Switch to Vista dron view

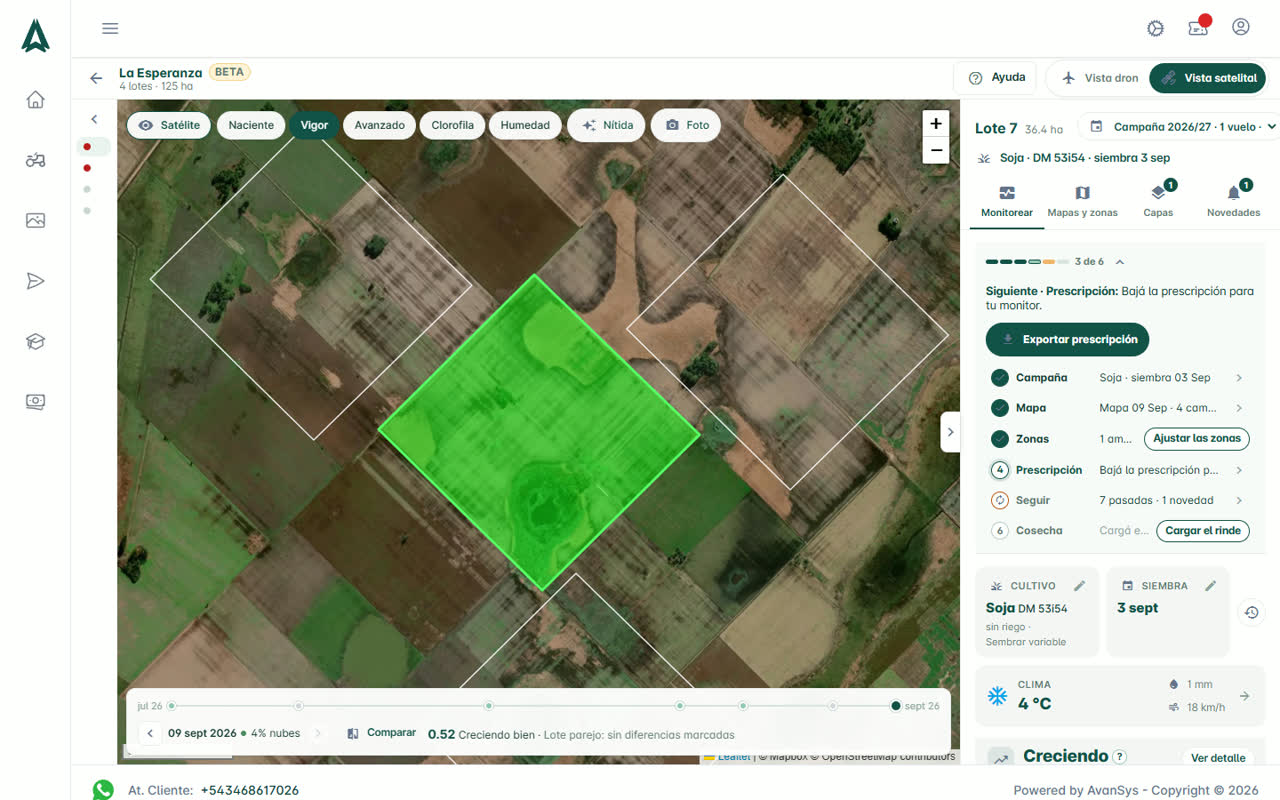coord(1100,78)
